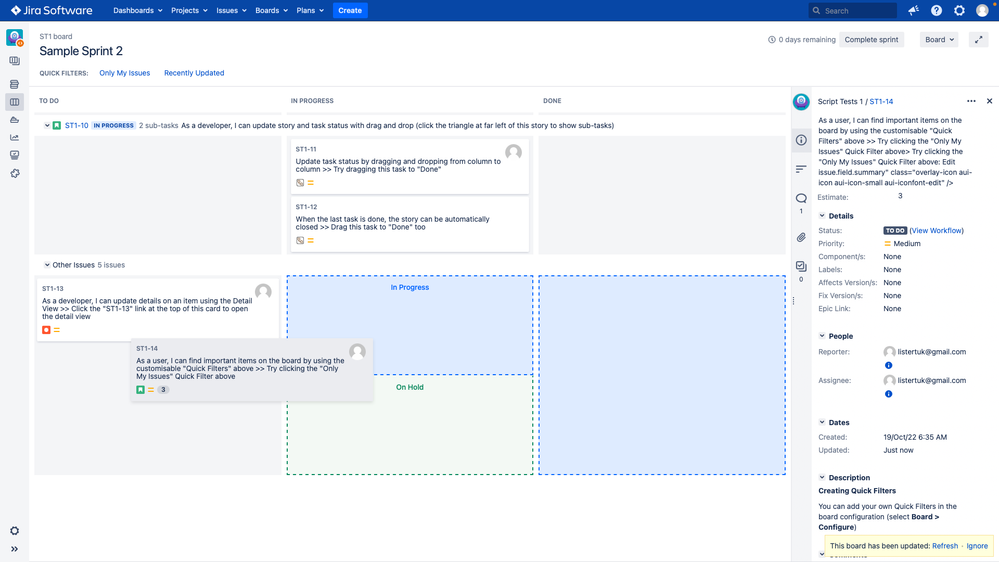Expand the sidebar with double chevron
The width and height of the screenshot is (999, 562).
pos(14,549)
